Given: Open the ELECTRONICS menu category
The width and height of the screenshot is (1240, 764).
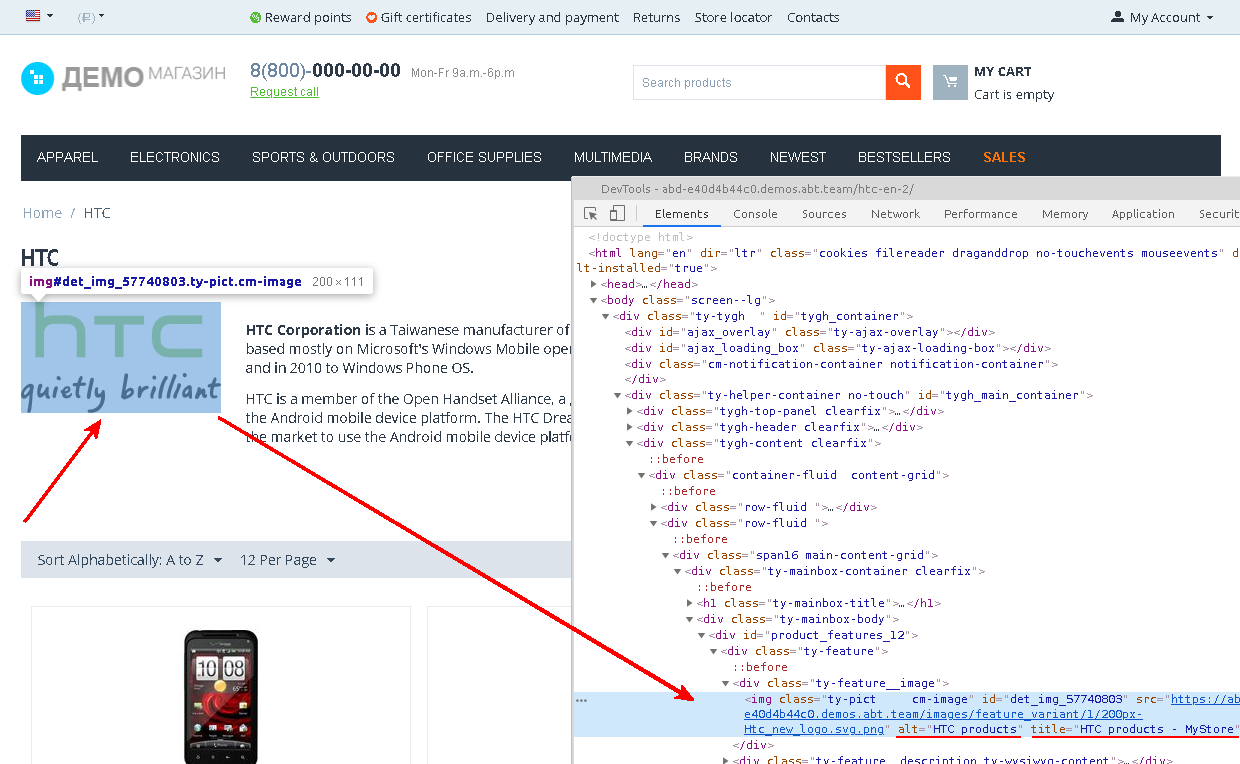Looking at the screenshot, I should pyautogui.click(x=174, y=157).
